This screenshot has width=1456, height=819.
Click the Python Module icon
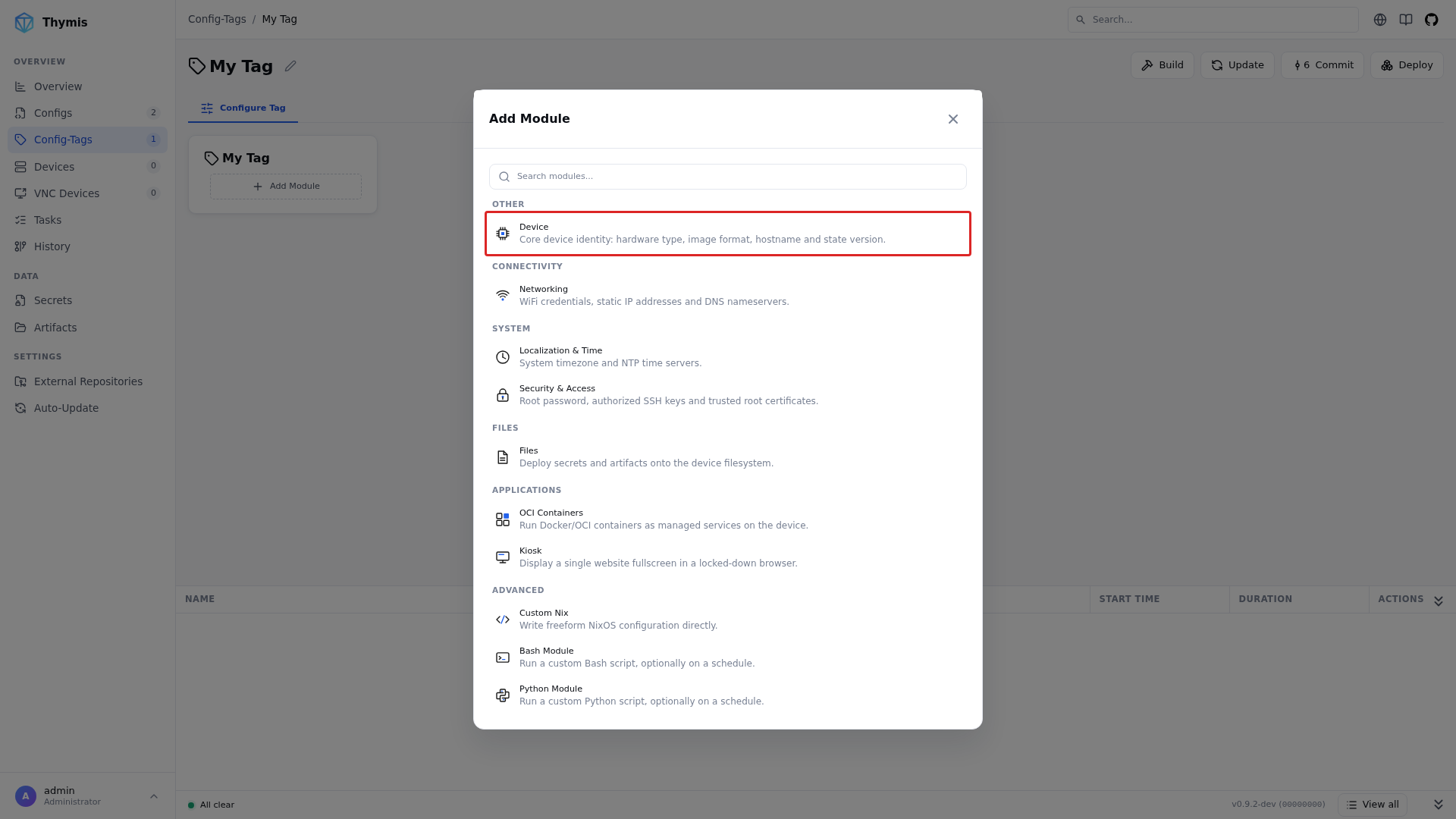[x=503, y=695]
